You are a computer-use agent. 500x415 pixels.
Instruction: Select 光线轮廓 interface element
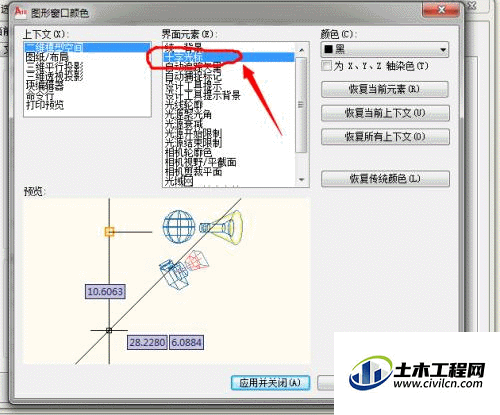click(x=229, y=105)
